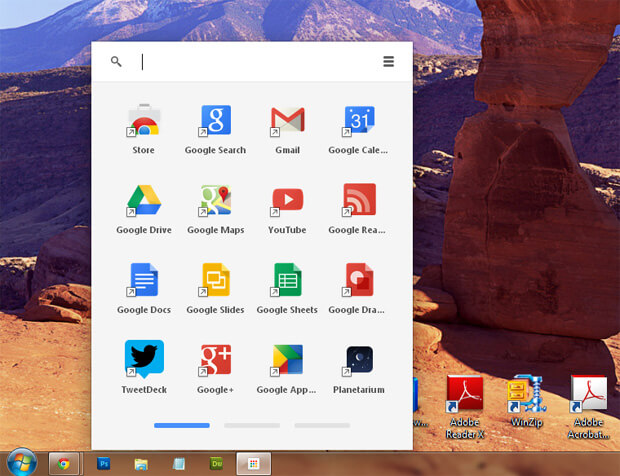The height and width of the screenshot is (476, 620).
Task: Launch the Google Calendar app
Action: 359,121
